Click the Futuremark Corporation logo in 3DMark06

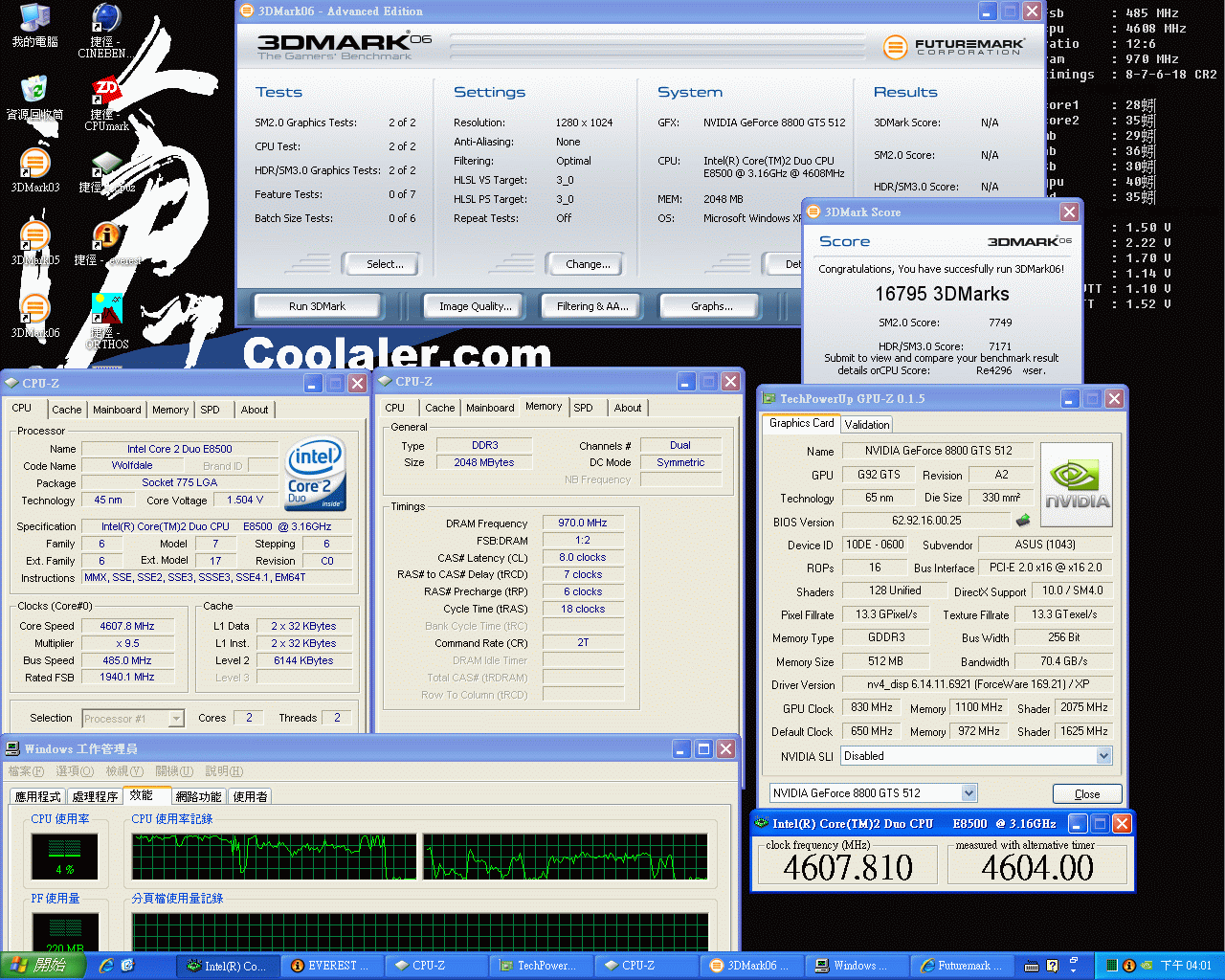click(x=952, y=46)
